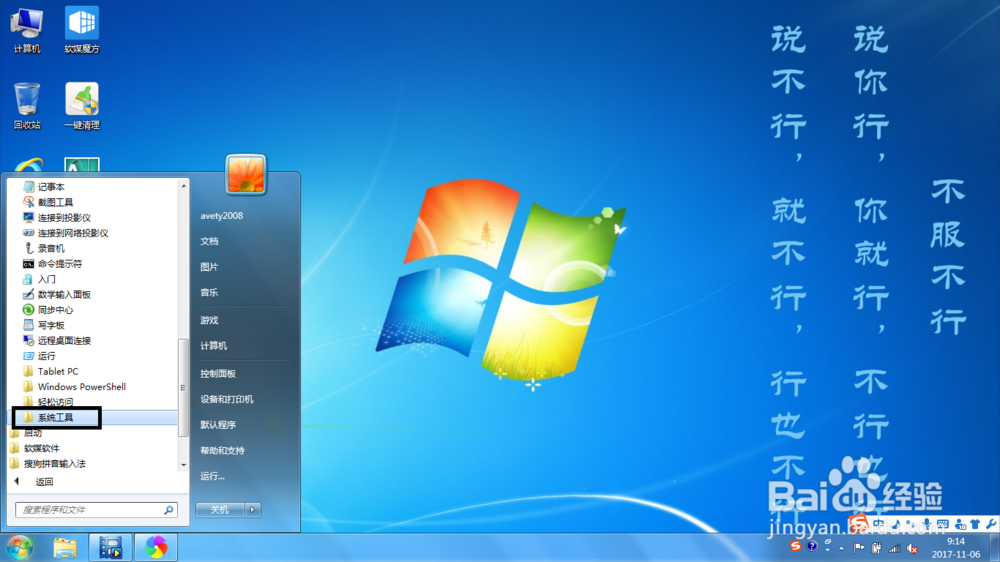Open Command Prompt (命令提示符)
The image size is (1000, 562).
52,263
